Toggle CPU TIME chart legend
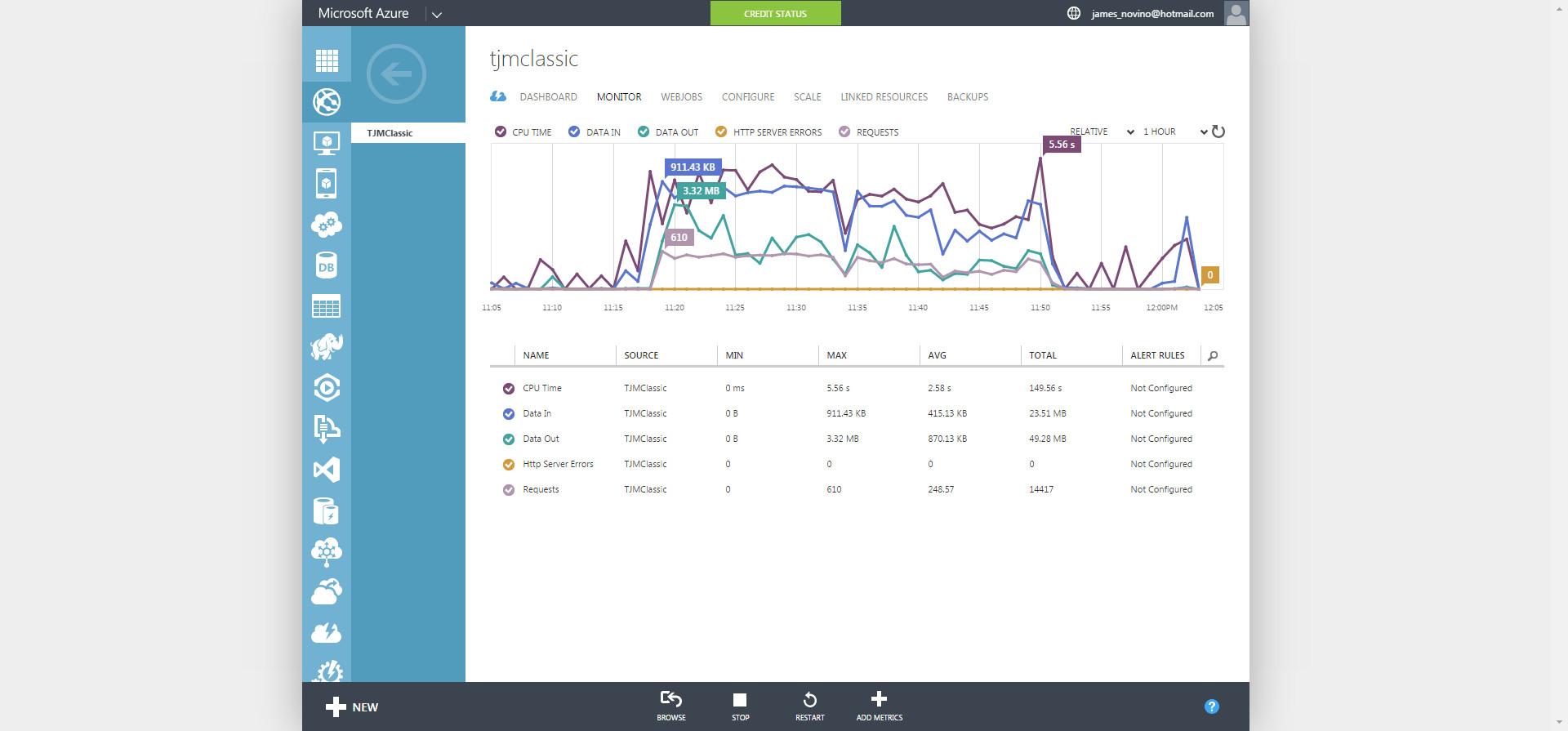This screenshot has width=1568, height=731. pos(523,132)
